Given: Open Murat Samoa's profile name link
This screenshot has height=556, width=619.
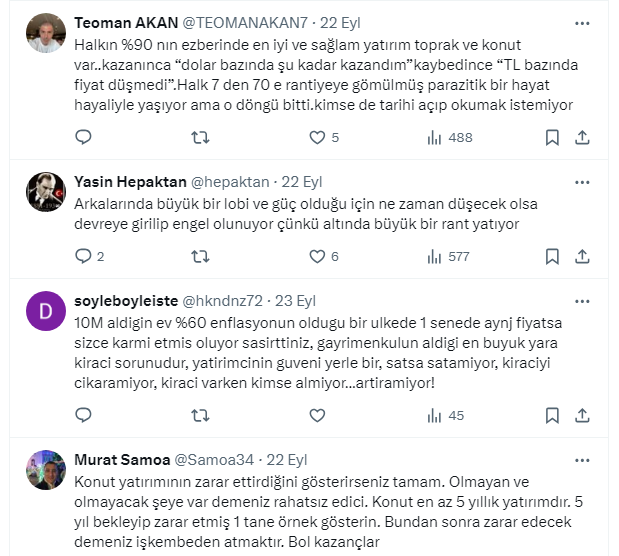Looking at the screenshot, I should click(x=118, y=460).
